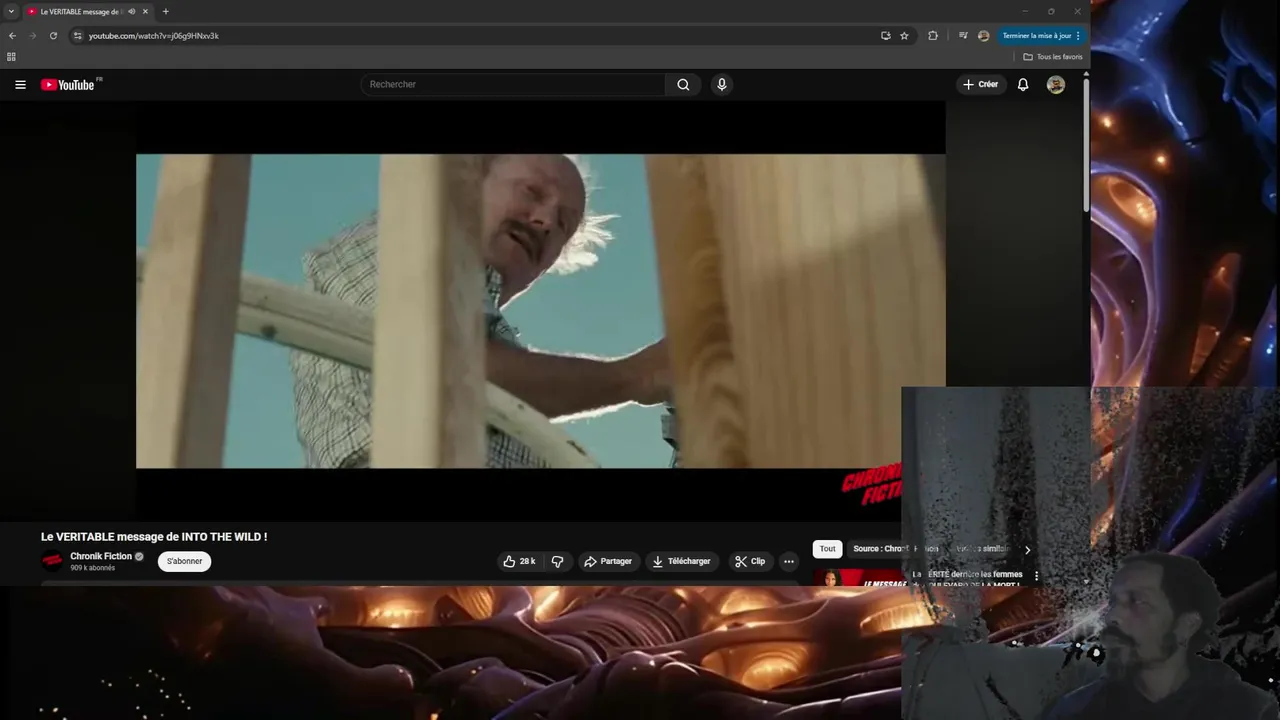Select the Tout filter chip
This screenshot has width=1280, height=720.
click(828, 549)
